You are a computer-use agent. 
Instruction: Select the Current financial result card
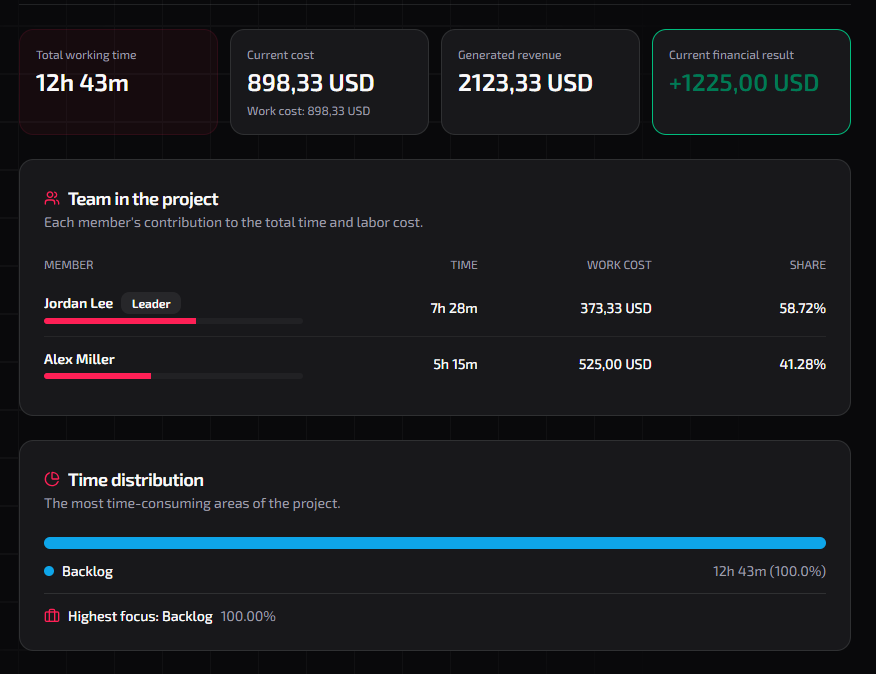[x=751, y=82]
